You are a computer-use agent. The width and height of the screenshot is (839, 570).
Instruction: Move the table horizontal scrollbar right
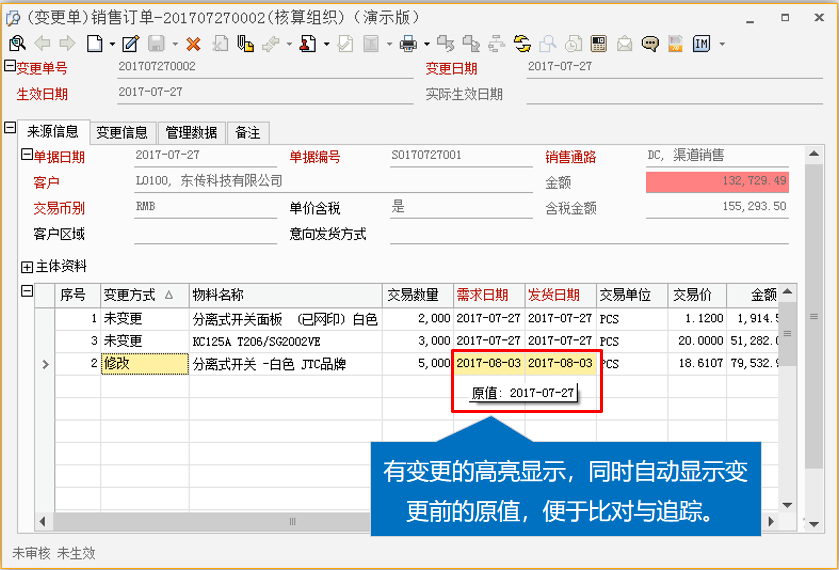[771, 521]
